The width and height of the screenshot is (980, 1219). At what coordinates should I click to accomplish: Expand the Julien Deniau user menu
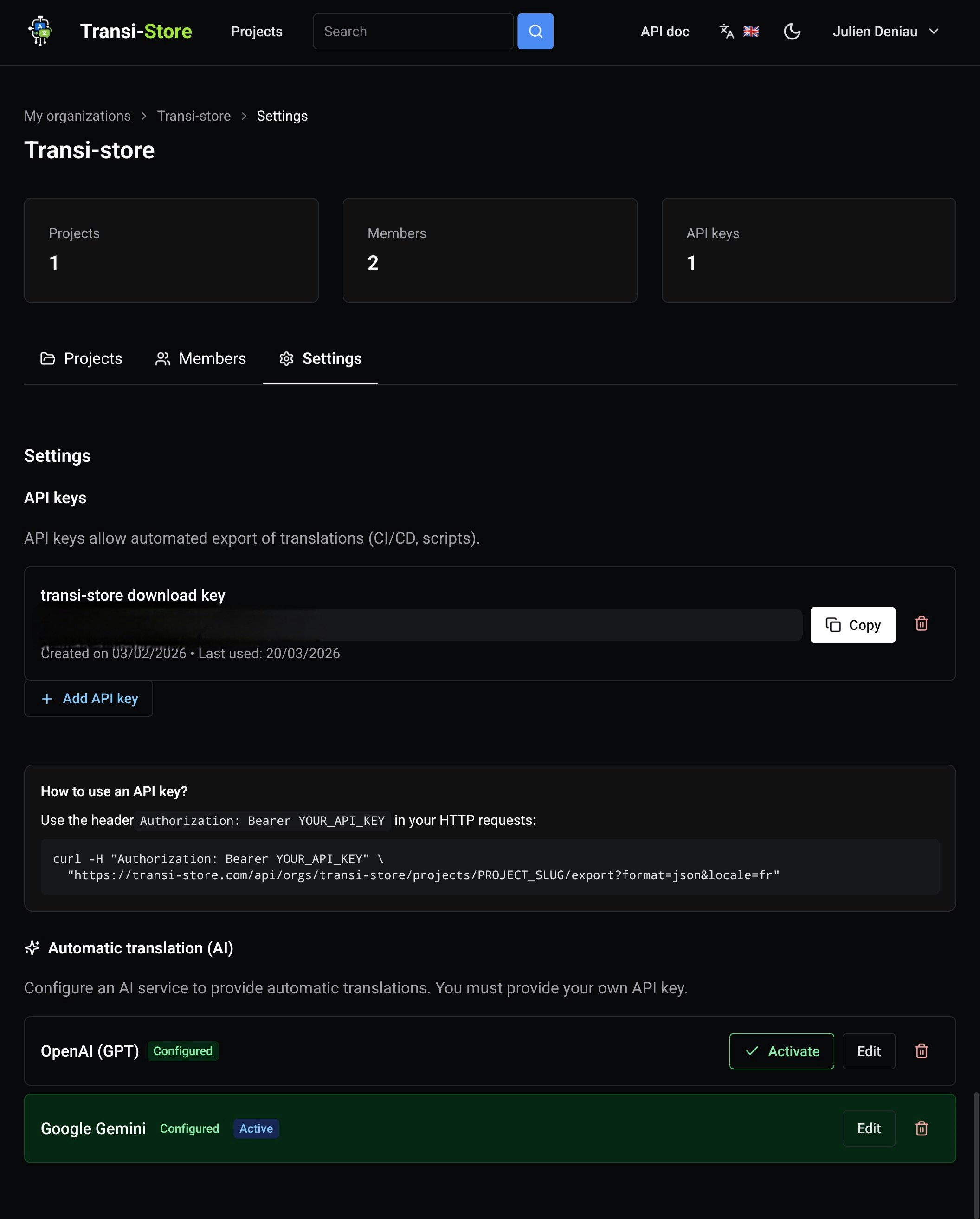(885, 31)
